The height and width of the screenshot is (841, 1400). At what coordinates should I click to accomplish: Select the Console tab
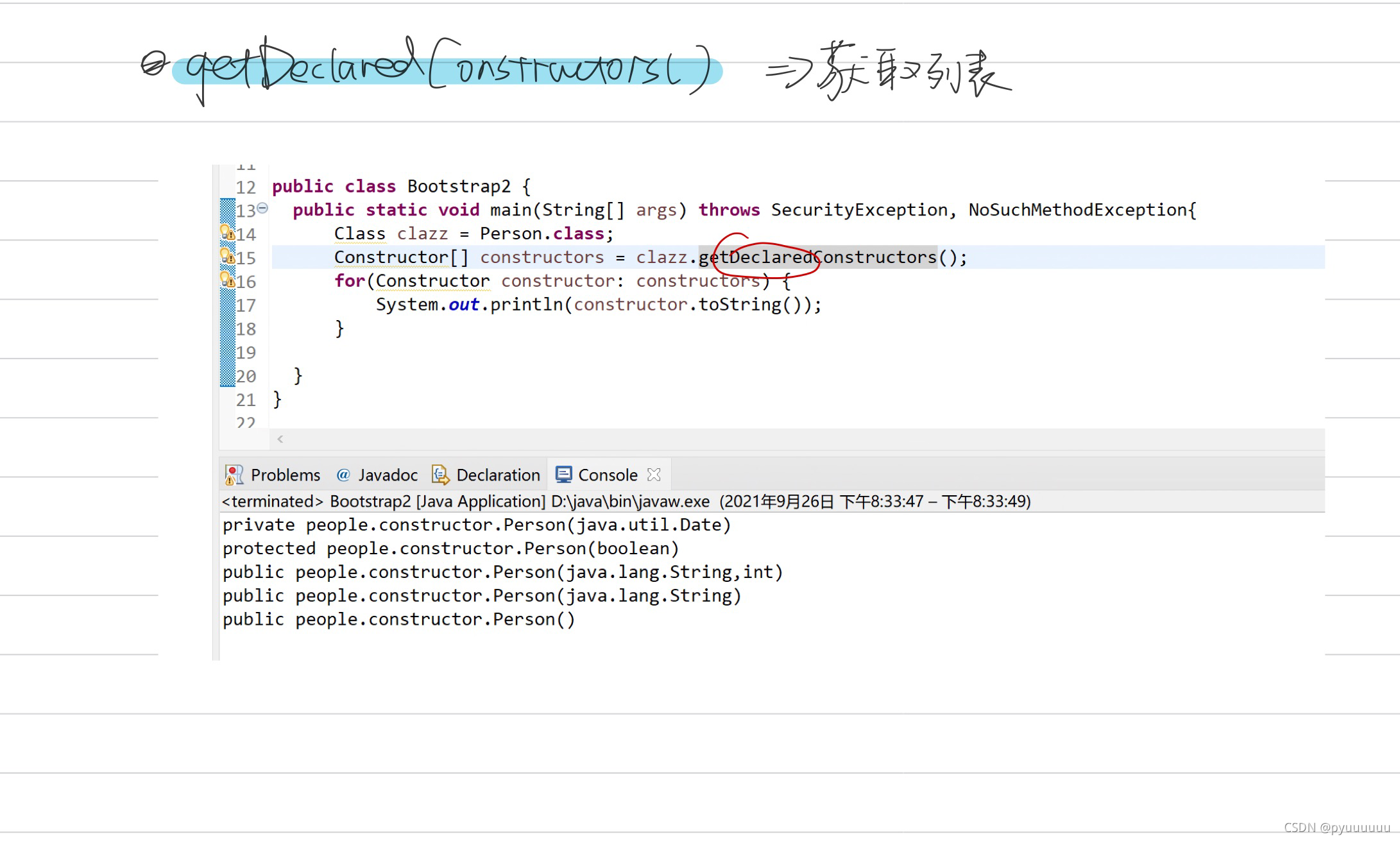point(608,475)
